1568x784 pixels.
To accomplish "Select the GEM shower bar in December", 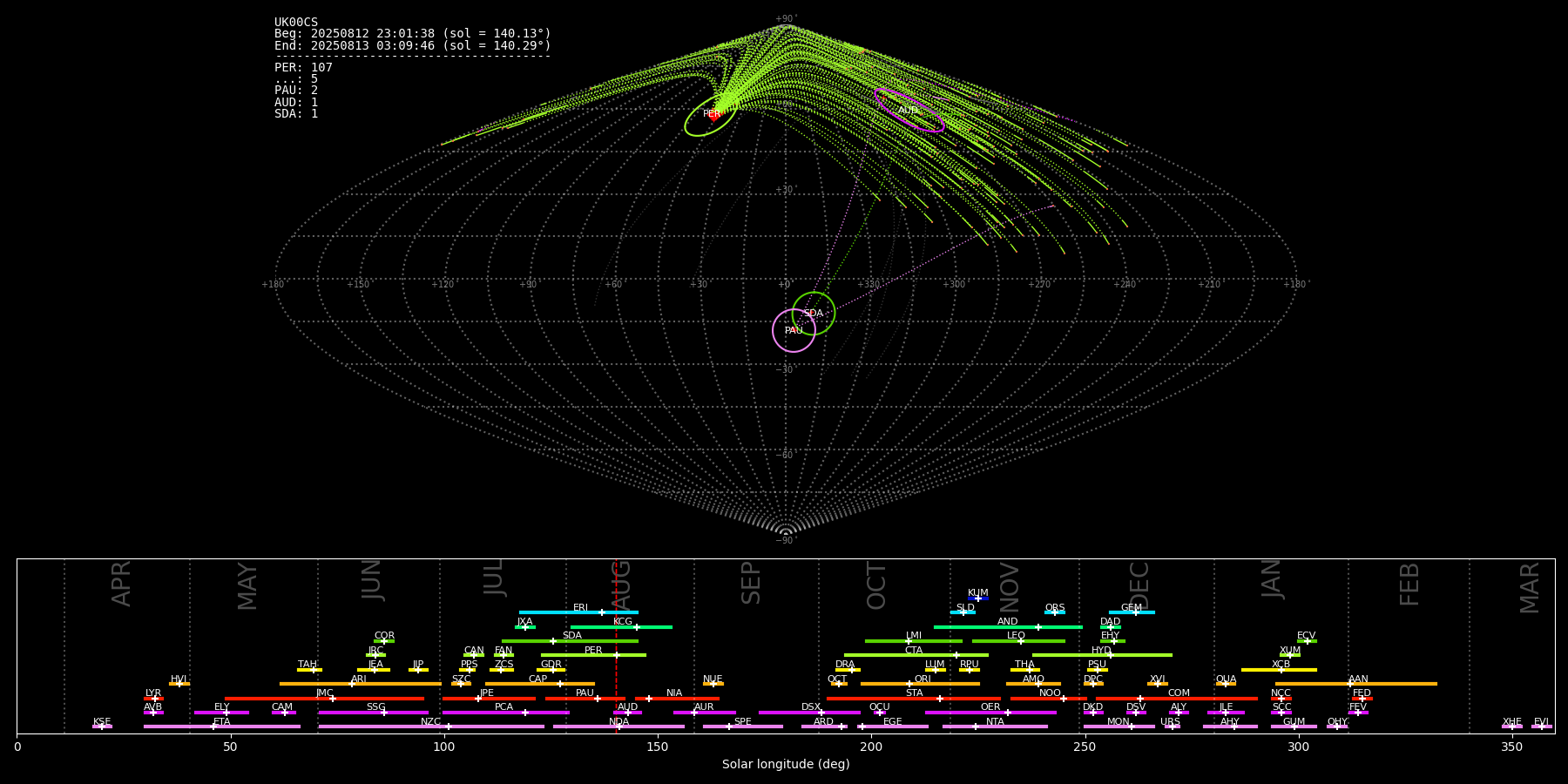I will [x=1132, y=612].
